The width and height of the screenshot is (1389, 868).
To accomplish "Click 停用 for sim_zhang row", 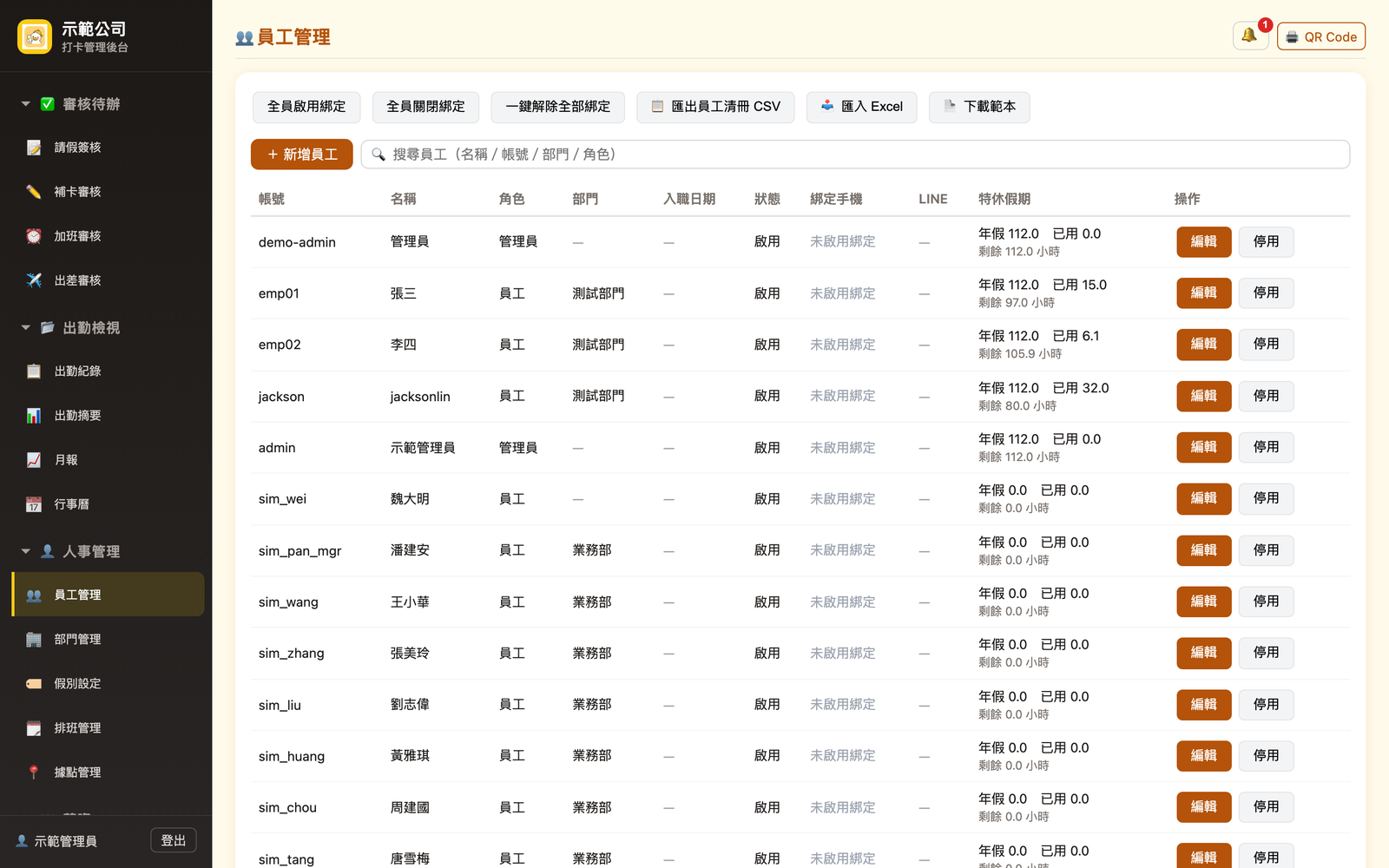I will (1267, 653).
